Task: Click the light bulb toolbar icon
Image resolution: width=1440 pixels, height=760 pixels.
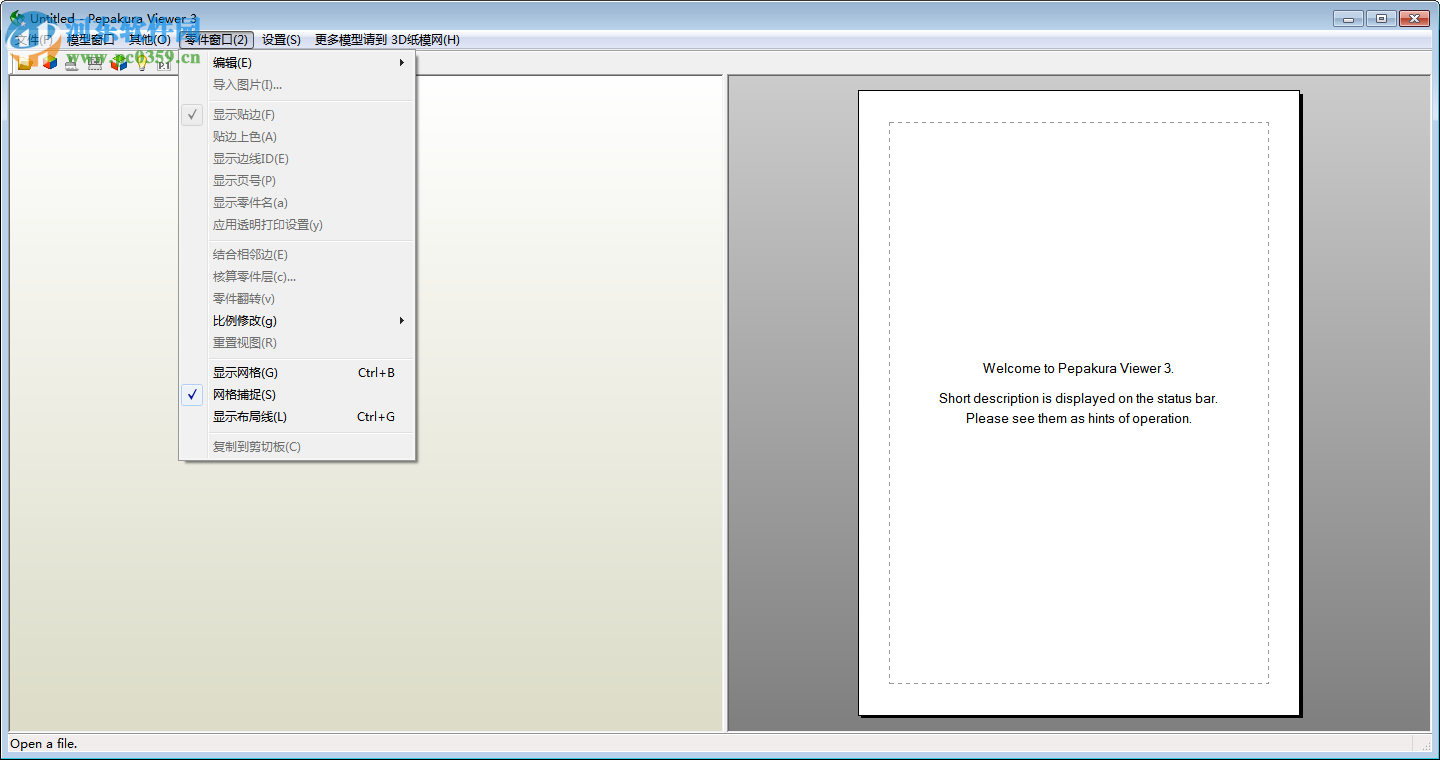Action: tap(142, 63)
